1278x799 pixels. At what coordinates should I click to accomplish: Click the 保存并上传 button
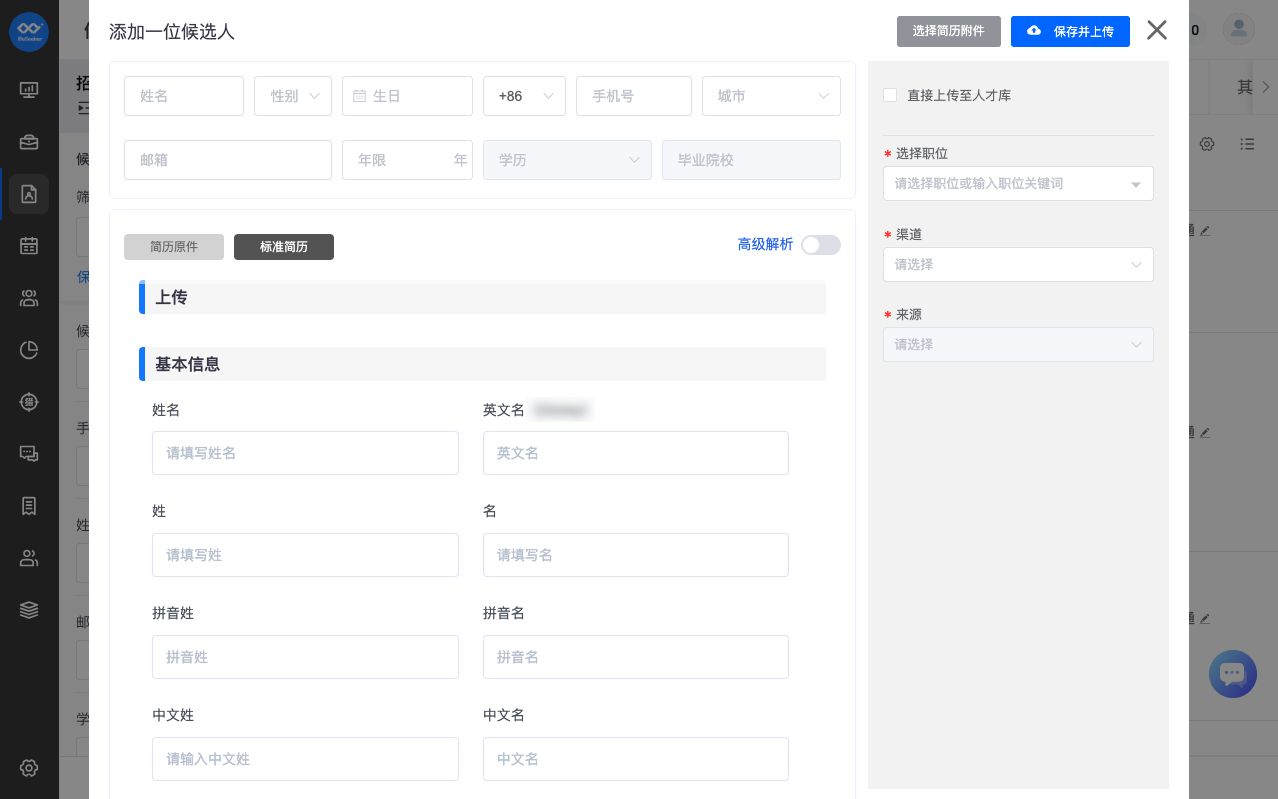pyautogui.click(x=1070, y=31)
